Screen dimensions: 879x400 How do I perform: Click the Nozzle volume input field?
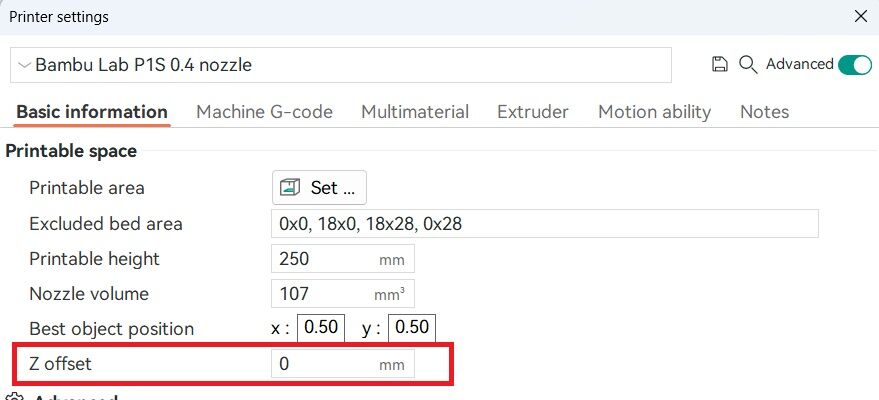tap(343, 294)
